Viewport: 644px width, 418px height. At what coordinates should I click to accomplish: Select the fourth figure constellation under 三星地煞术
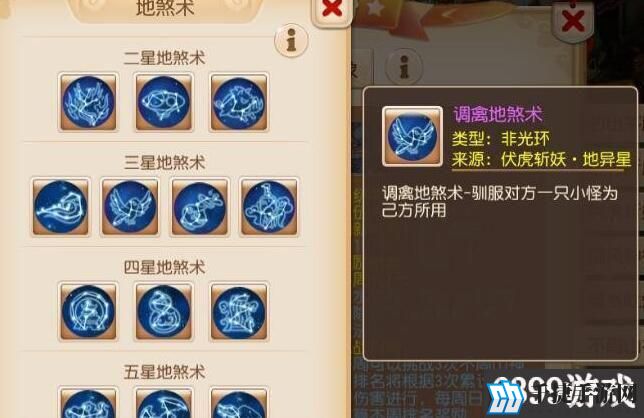coord(269,207)
